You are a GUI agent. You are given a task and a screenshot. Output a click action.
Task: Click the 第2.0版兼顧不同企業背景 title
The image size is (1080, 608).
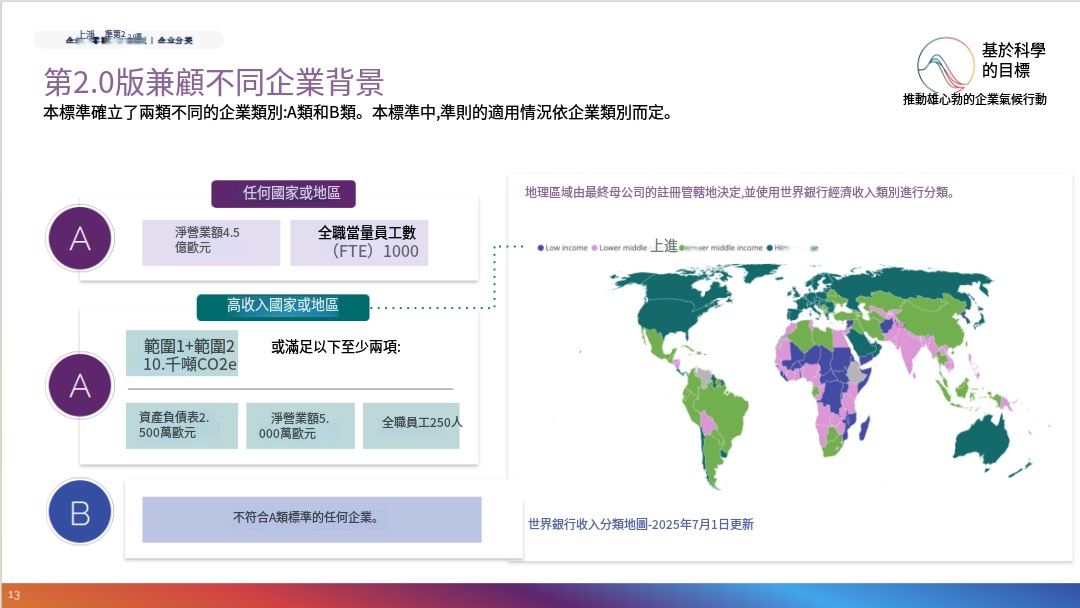(214, 81)
